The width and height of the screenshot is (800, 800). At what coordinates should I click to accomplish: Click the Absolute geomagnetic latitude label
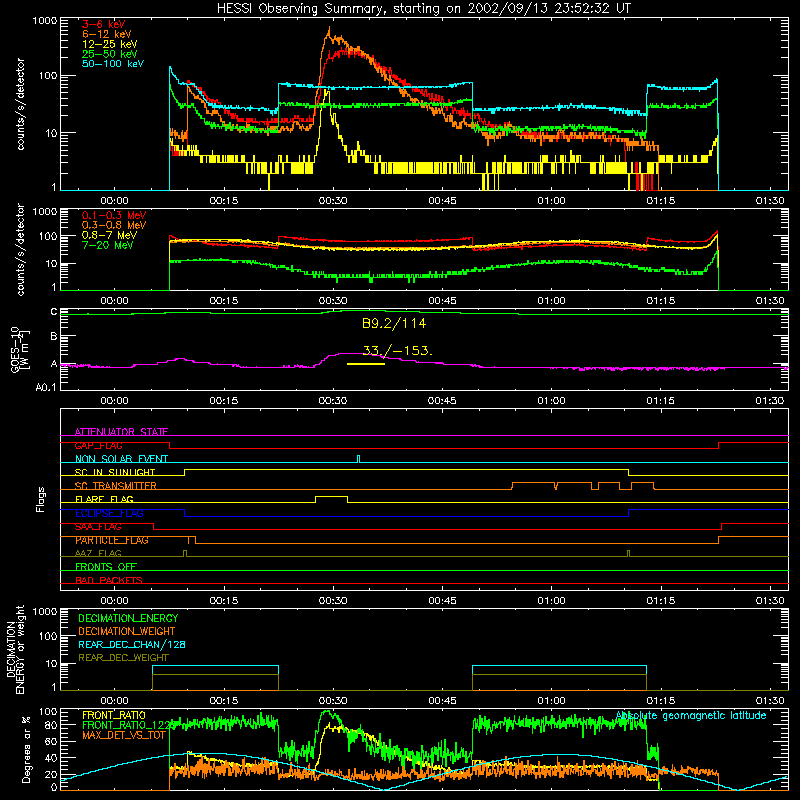(691, 715)
